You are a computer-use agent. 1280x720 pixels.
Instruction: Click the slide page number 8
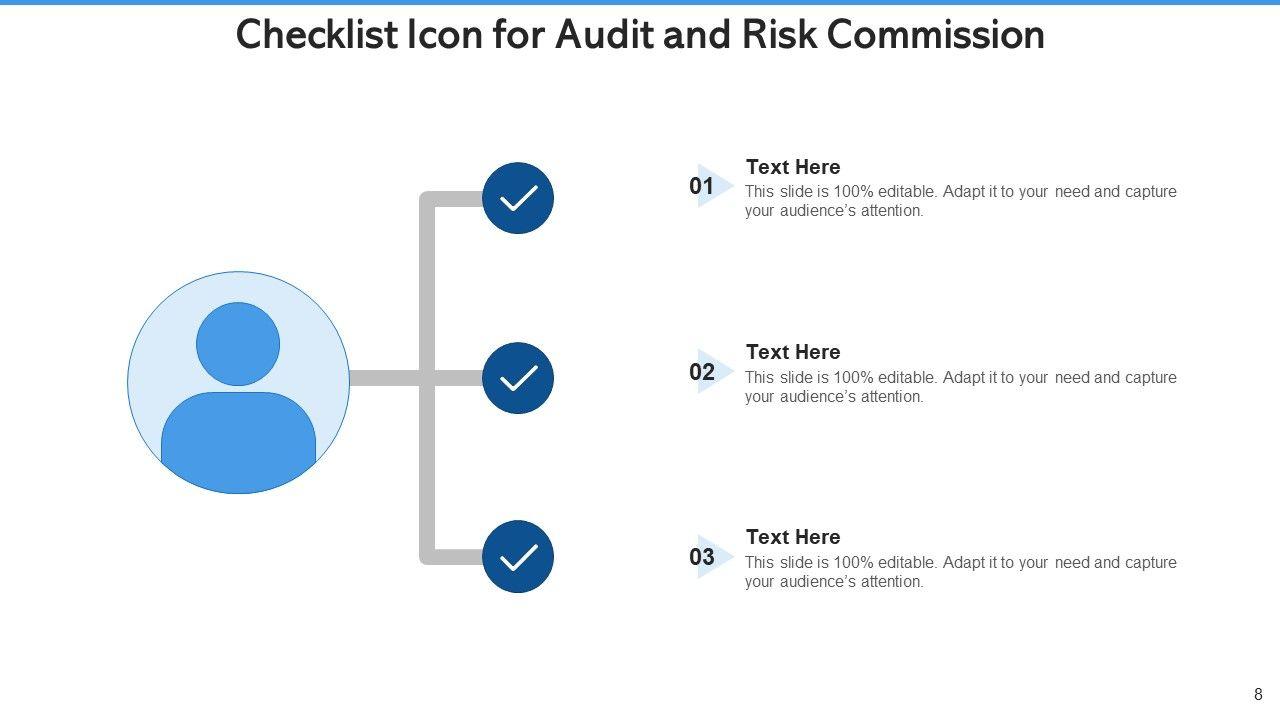1258,695
